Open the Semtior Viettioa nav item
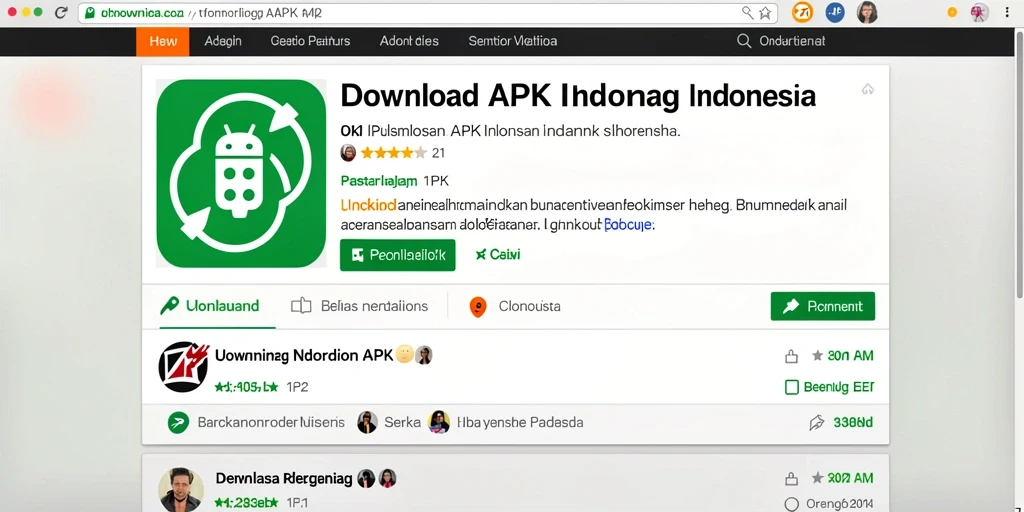The width and height of the screenshot is (1024, 512). click(513, 41)
